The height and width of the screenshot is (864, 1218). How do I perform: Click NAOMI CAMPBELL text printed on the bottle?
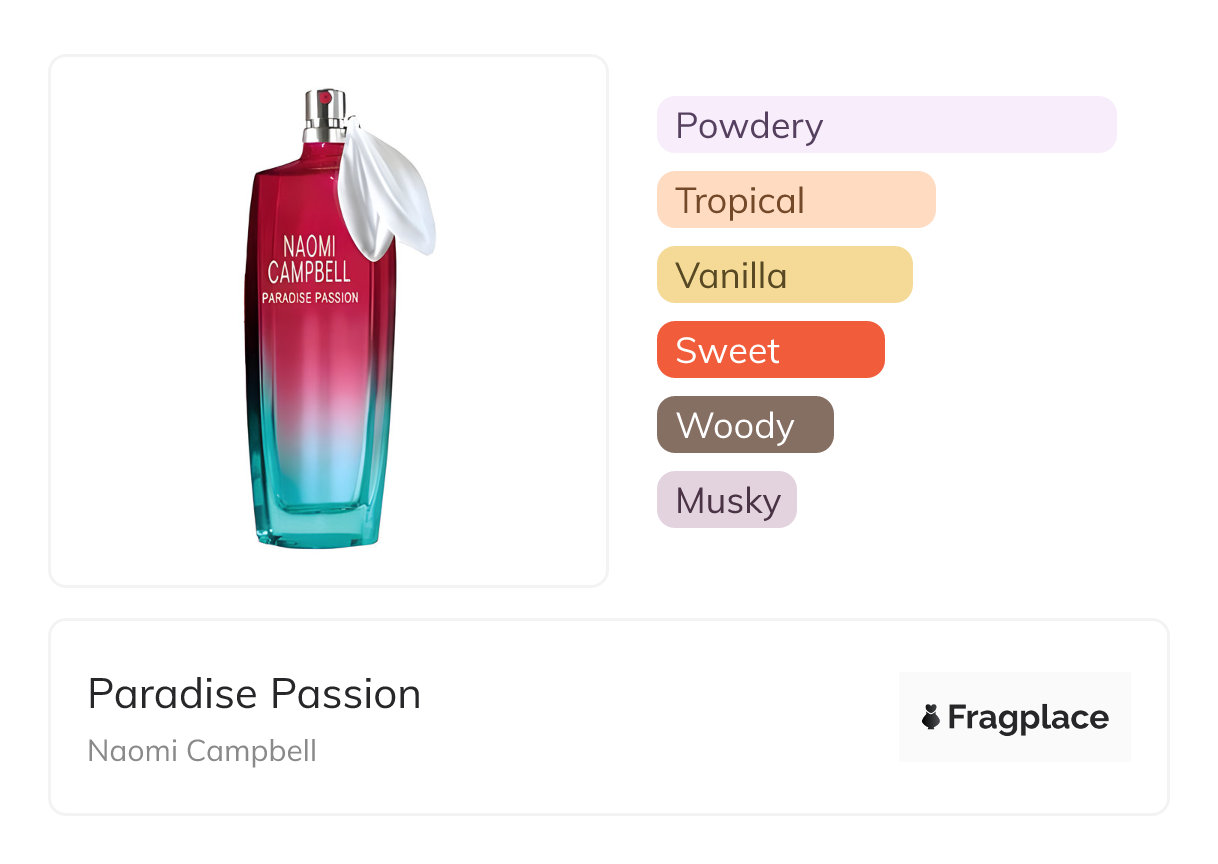309,258
